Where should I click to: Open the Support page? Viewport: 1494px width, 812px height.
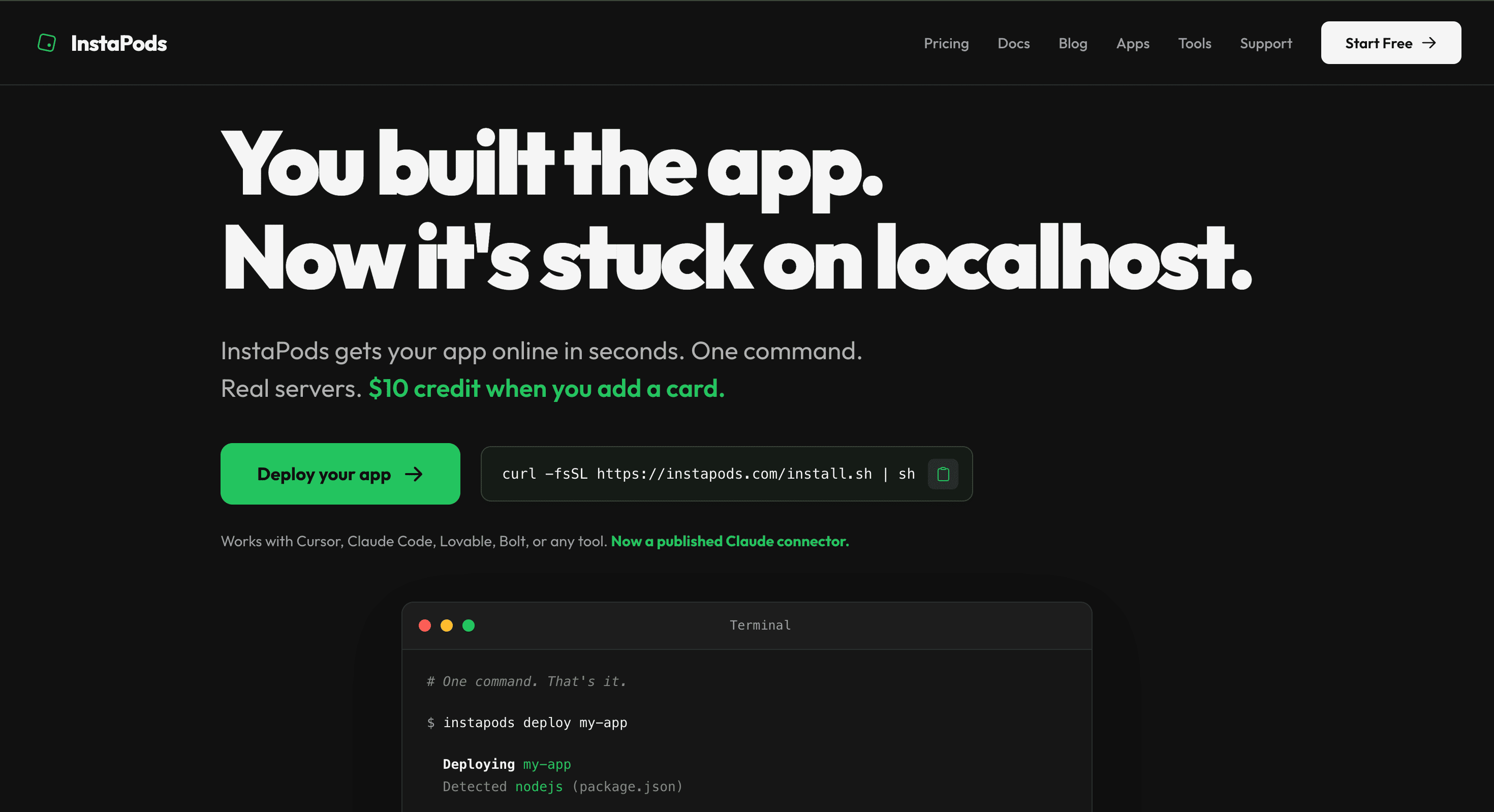(x=1265, y=44)
